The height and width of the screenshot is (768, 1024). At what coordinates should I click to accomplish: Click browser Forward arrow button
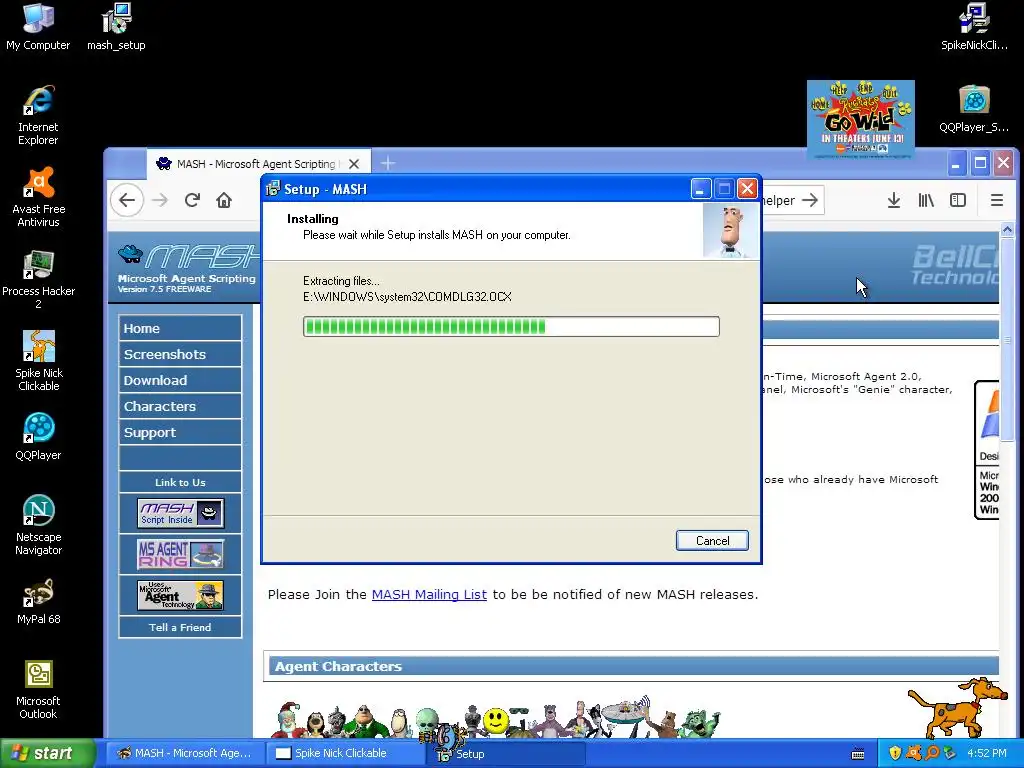click(159, 200)
